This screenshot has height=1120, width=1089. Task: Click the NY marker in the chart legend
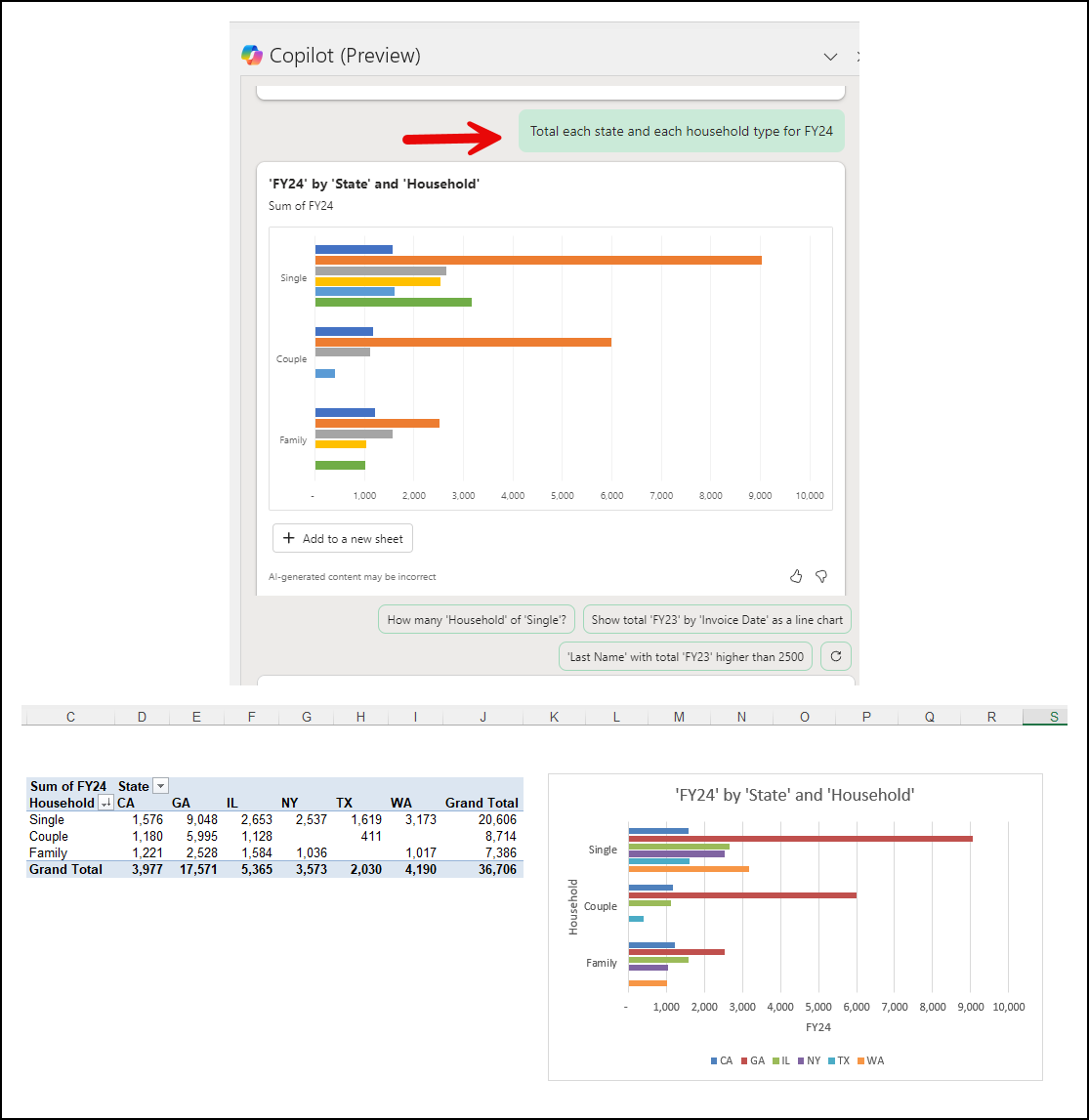799,1060
